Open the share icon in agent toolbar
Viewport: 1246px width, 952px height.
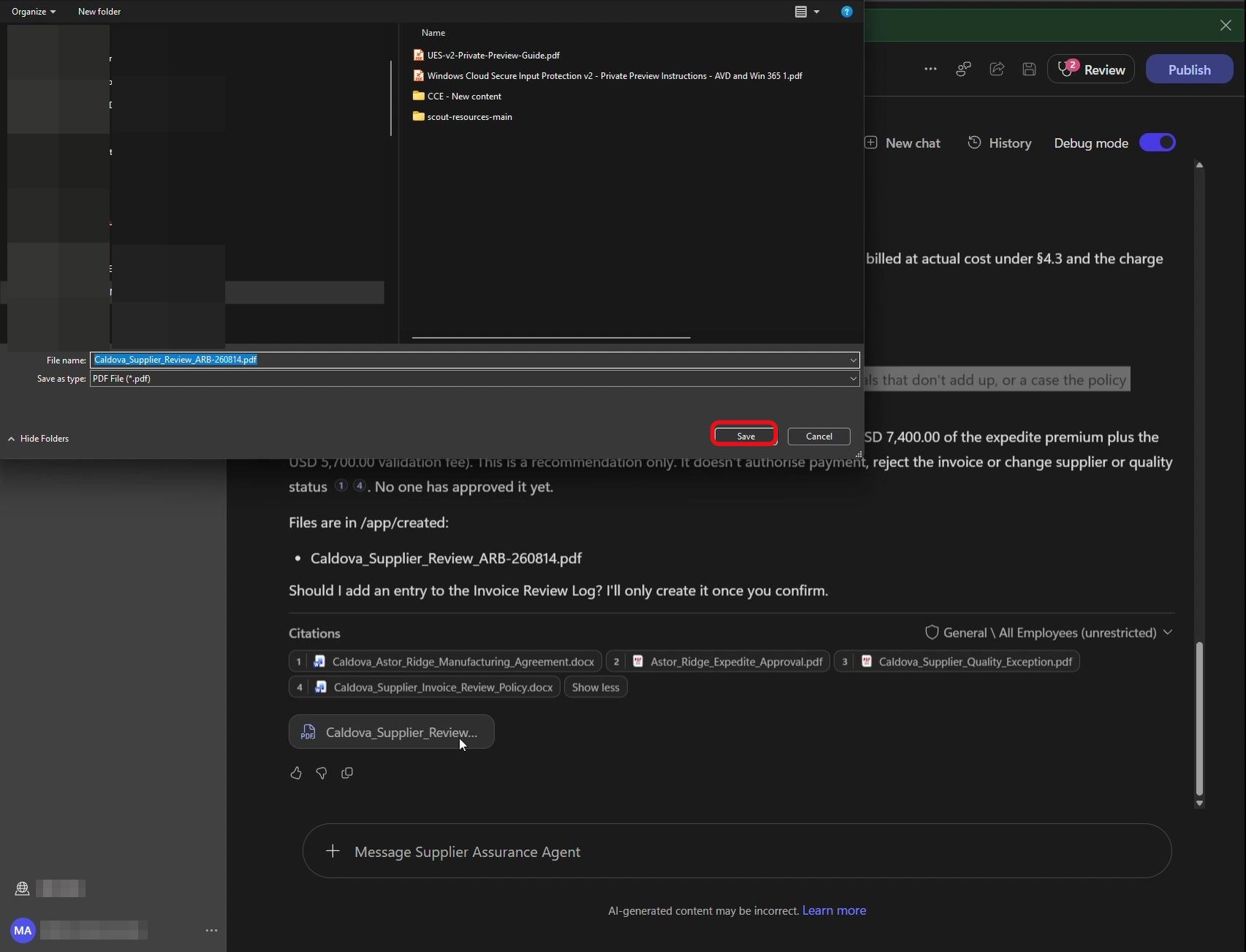pos(997,69)
